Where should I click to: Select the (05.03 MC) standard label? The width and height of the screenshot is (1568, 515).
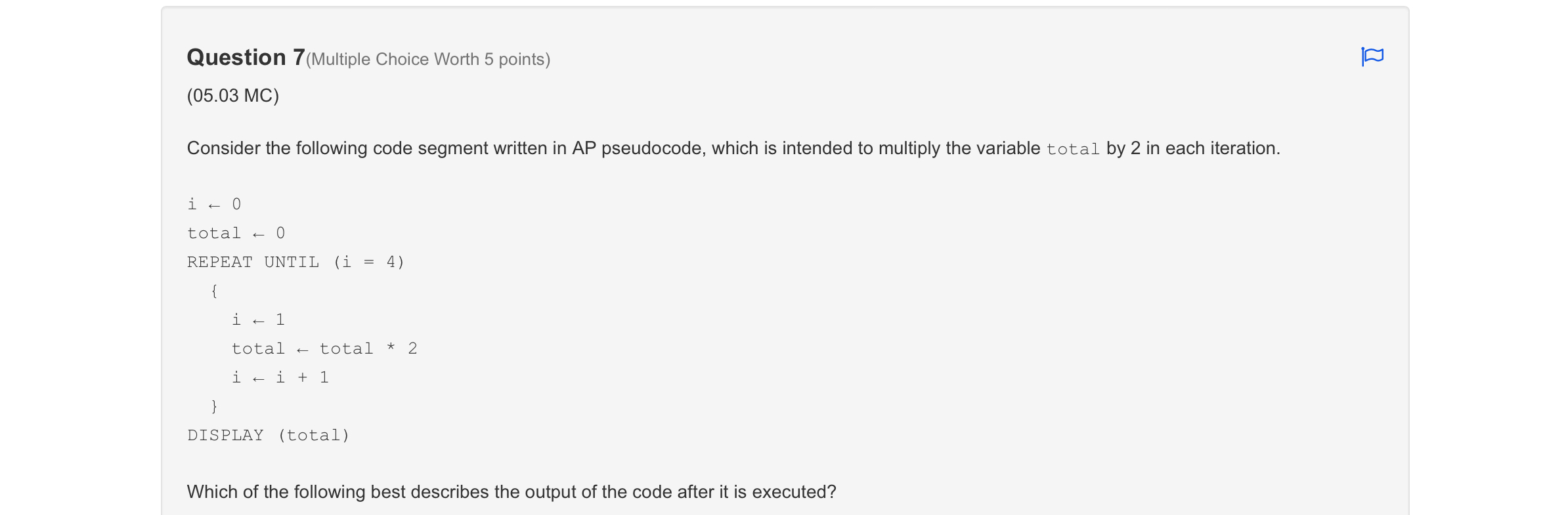point(233,95)
